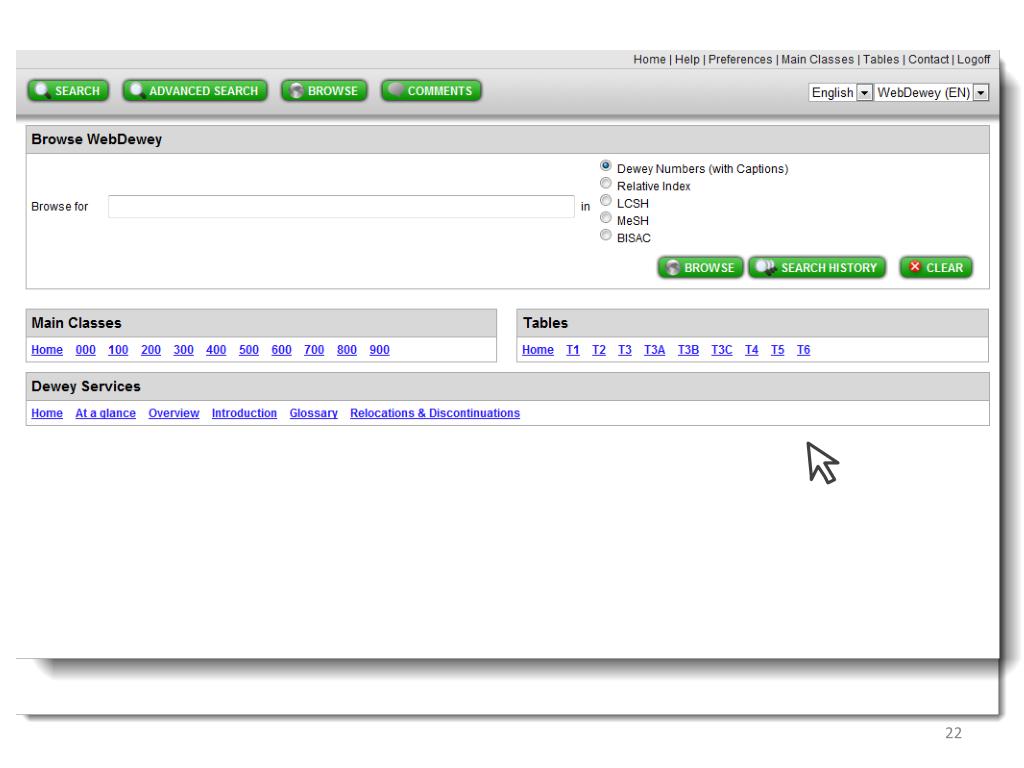Open Main Classes in top navigation
The height and width of the screenshot is (768, 1024).
coord(817,59)
